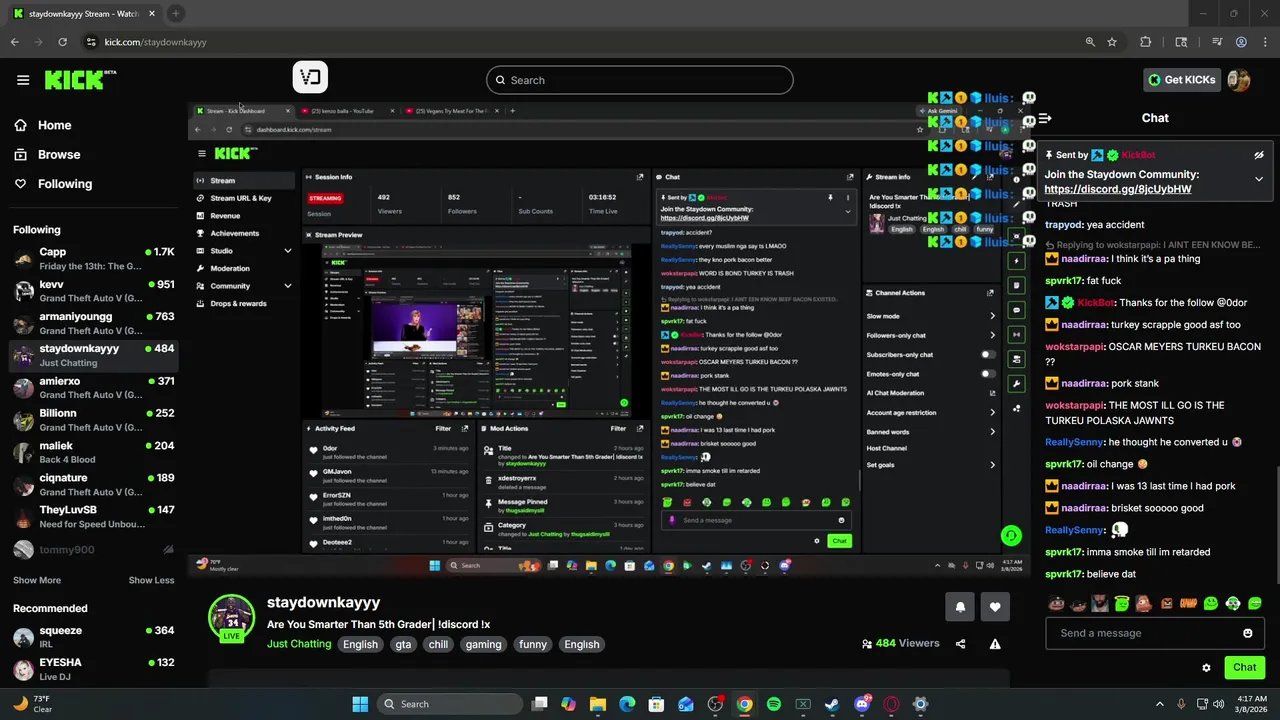Click Show More under Following

point(37,580)
